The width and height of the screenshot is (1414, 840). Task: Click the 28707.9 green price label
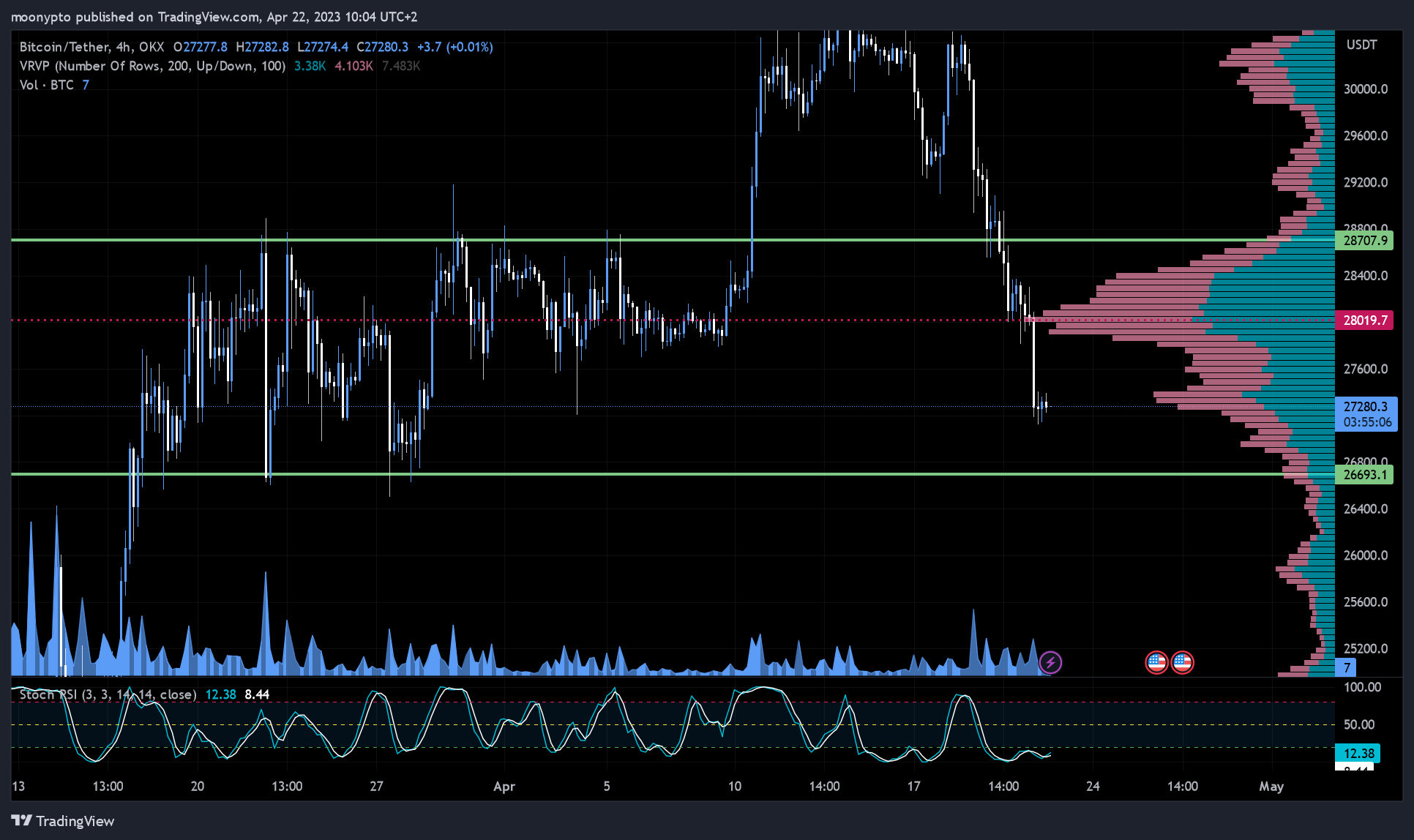[1365, 241]
